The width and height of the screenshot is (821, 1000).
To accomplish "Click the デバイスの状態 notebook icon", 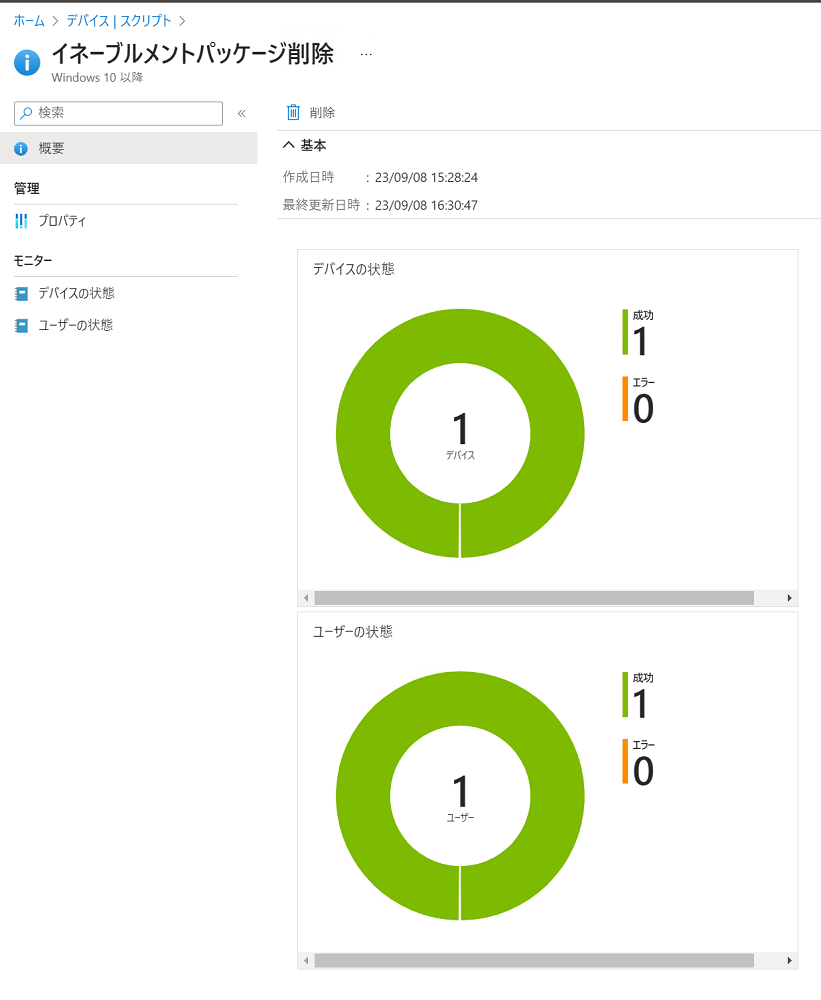I will coord(21,294).
